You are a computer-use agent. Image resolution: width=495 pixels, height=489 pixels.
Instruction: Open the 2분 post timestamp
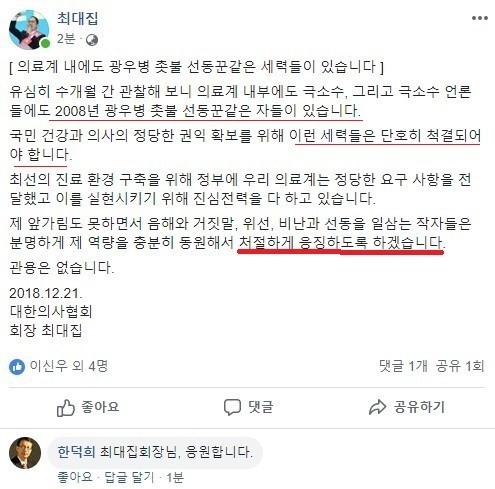(66, 39)
